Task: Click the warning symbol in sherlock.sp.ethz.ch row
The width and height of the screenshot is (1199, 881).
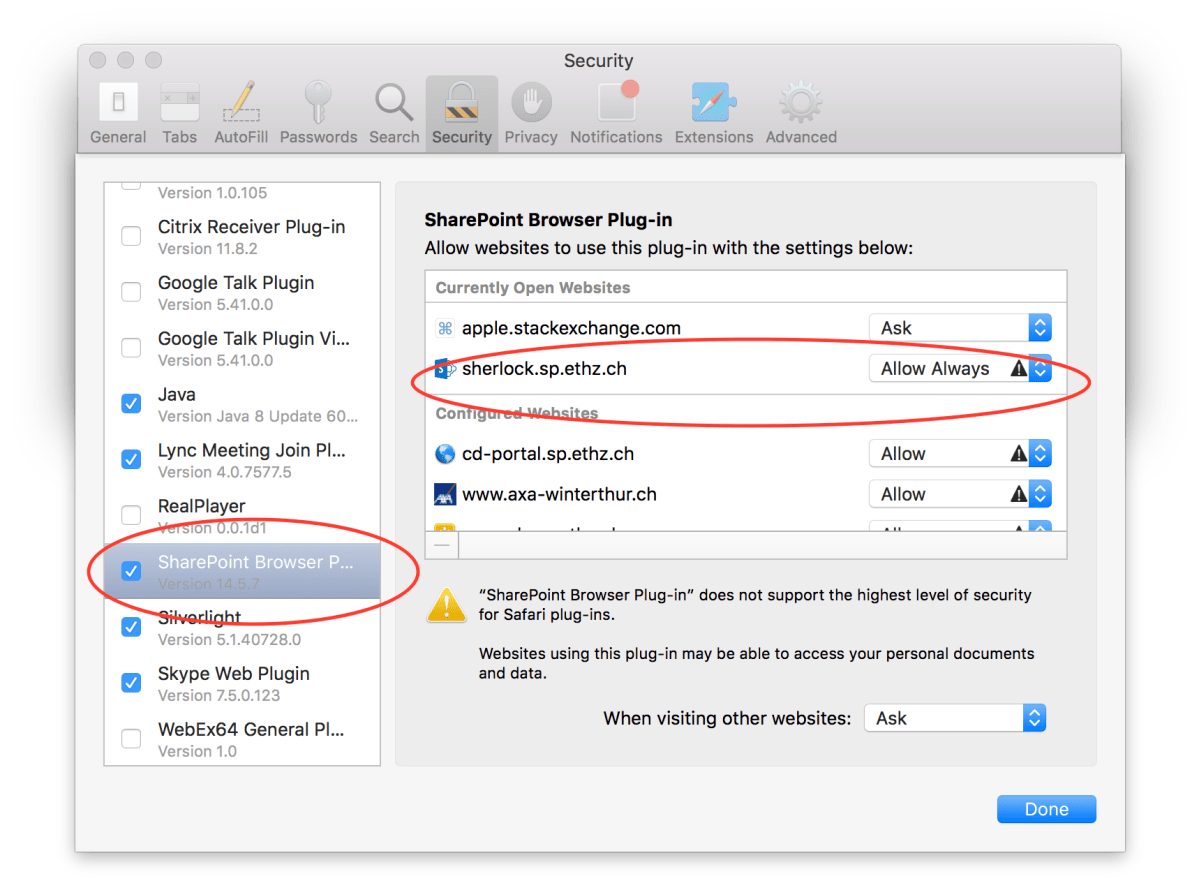Action: (x=1018, y=369)
